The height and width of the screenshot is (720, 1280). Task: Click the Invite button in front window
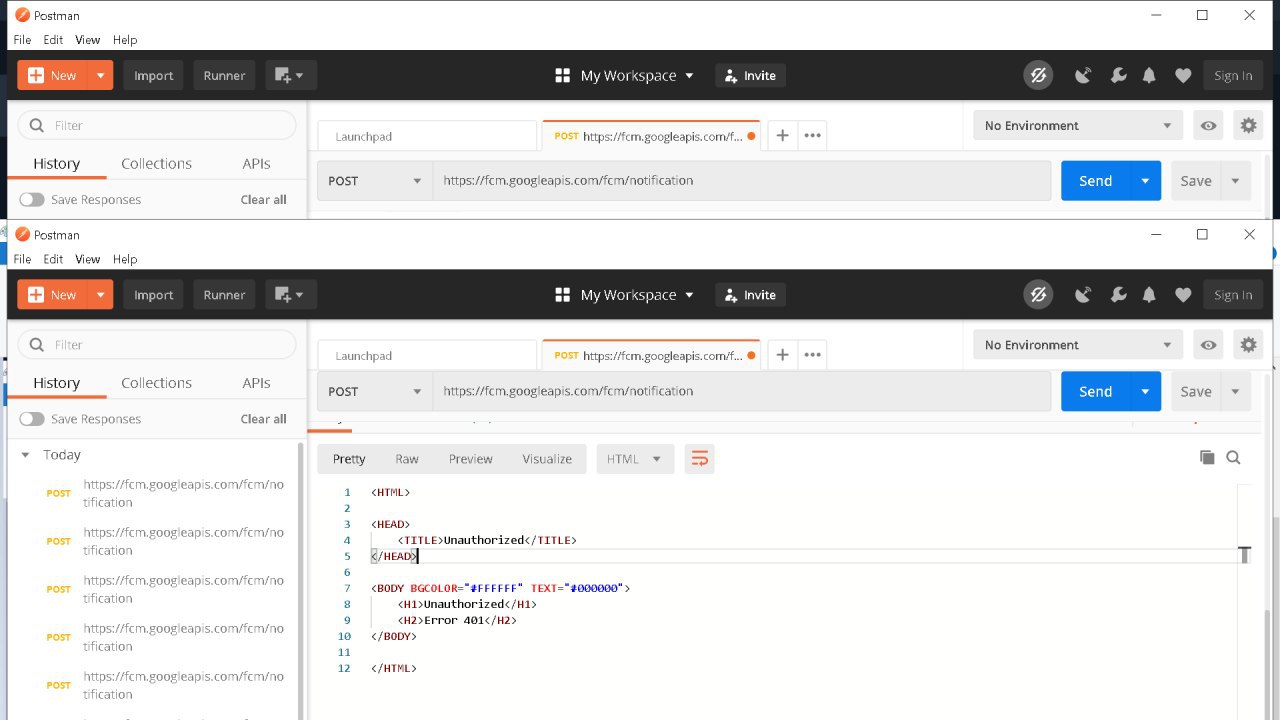(x=750, y=295)
